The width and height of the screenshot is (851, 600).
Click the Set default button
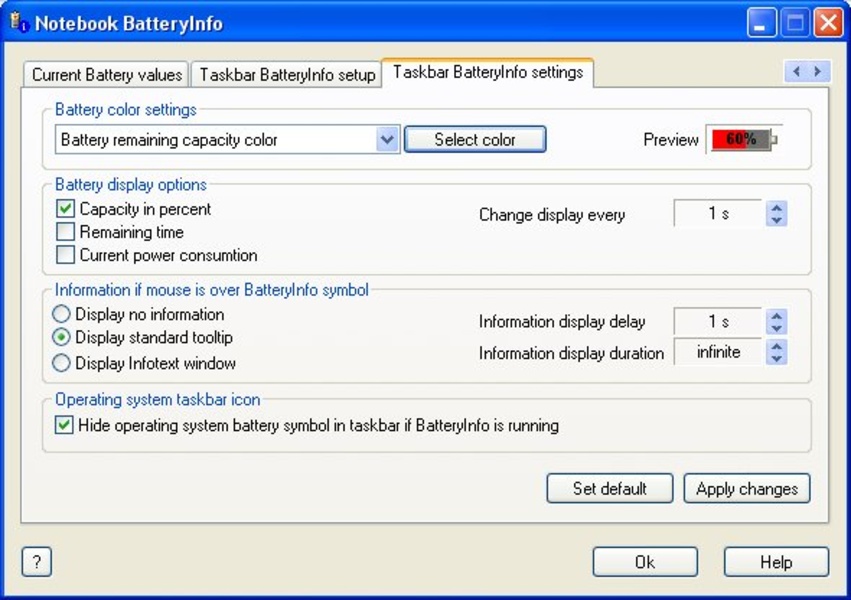tap(609, 488)
